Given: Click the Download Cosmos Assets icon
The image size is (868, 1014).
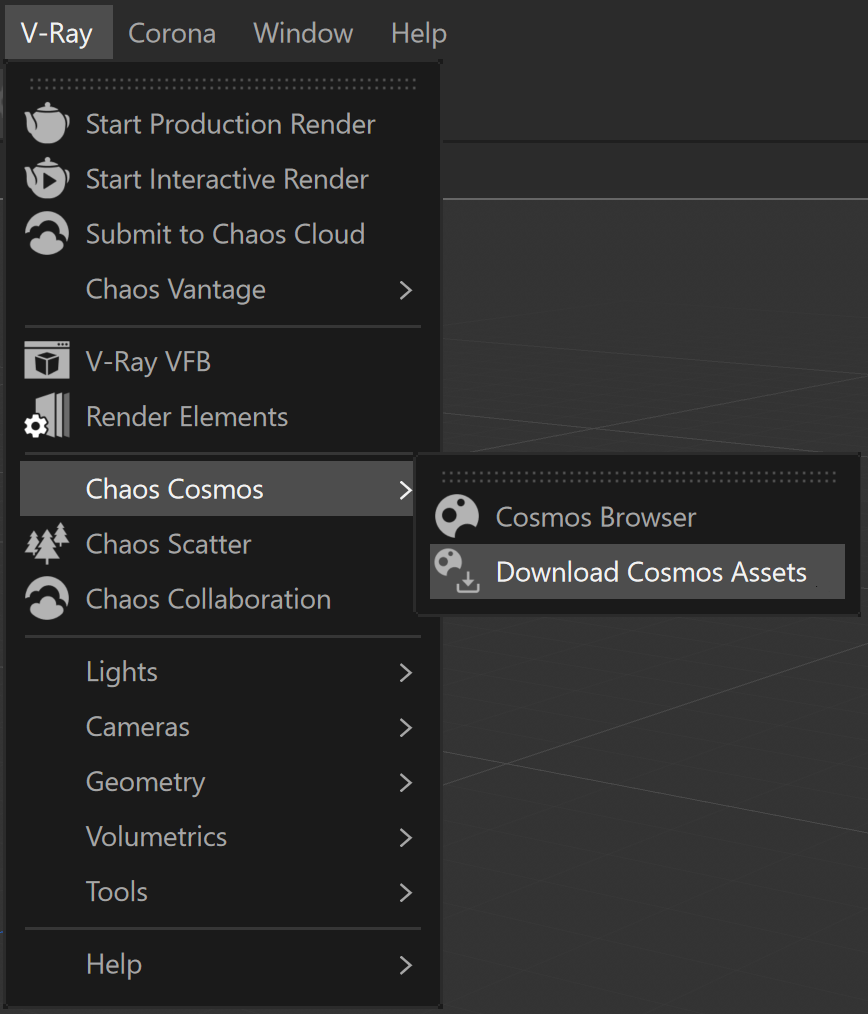Looking at the screenshot, I should [x=457, y=571].
